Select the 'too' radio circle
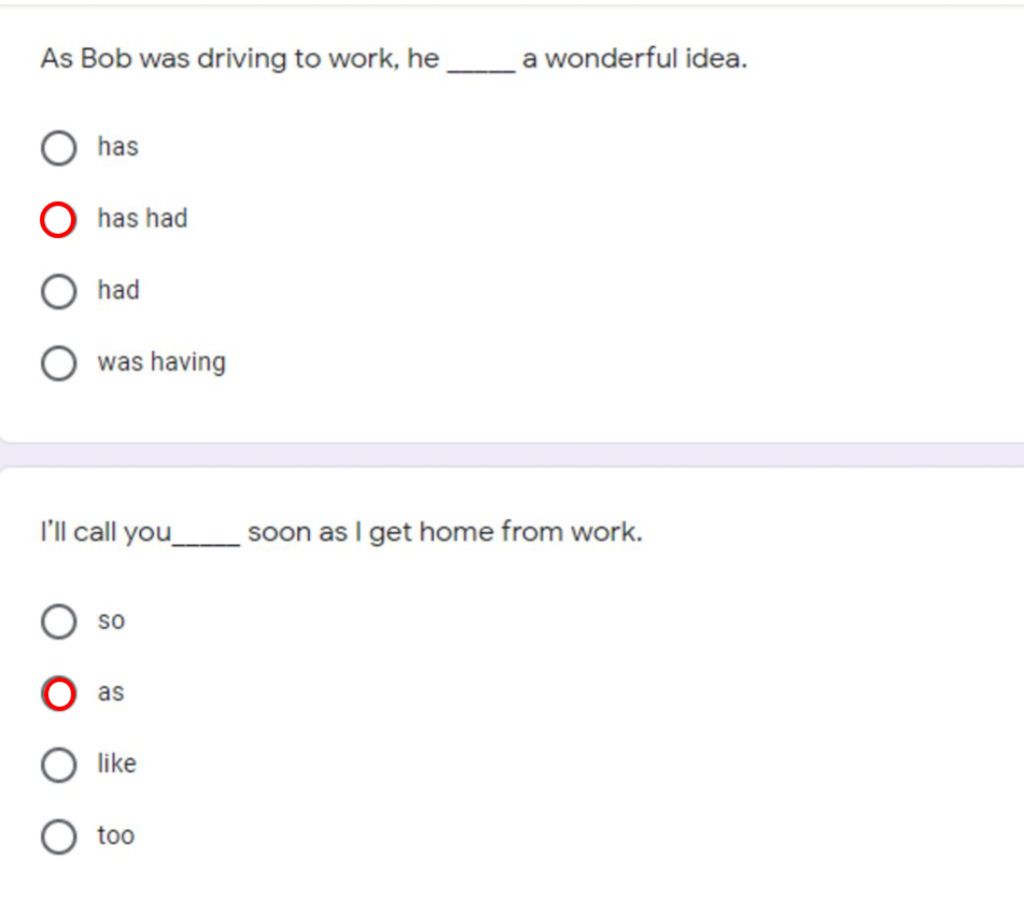 pyautogui.click(x=59, y=836)
